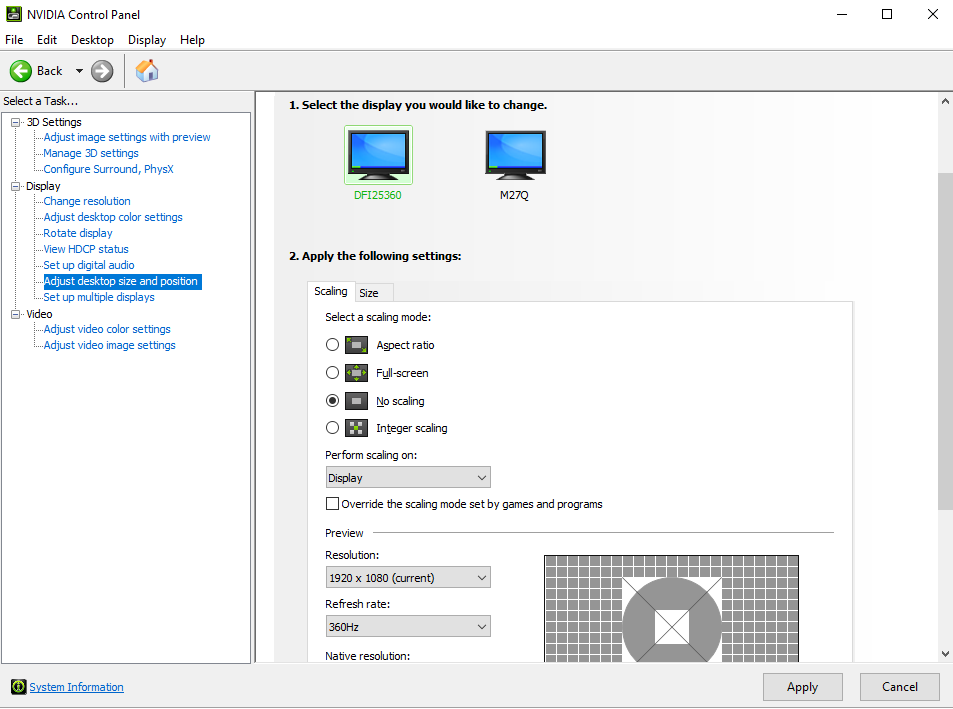953x709 pixels.
Task: Go to the Home page icon
Action: pos(146,70)
